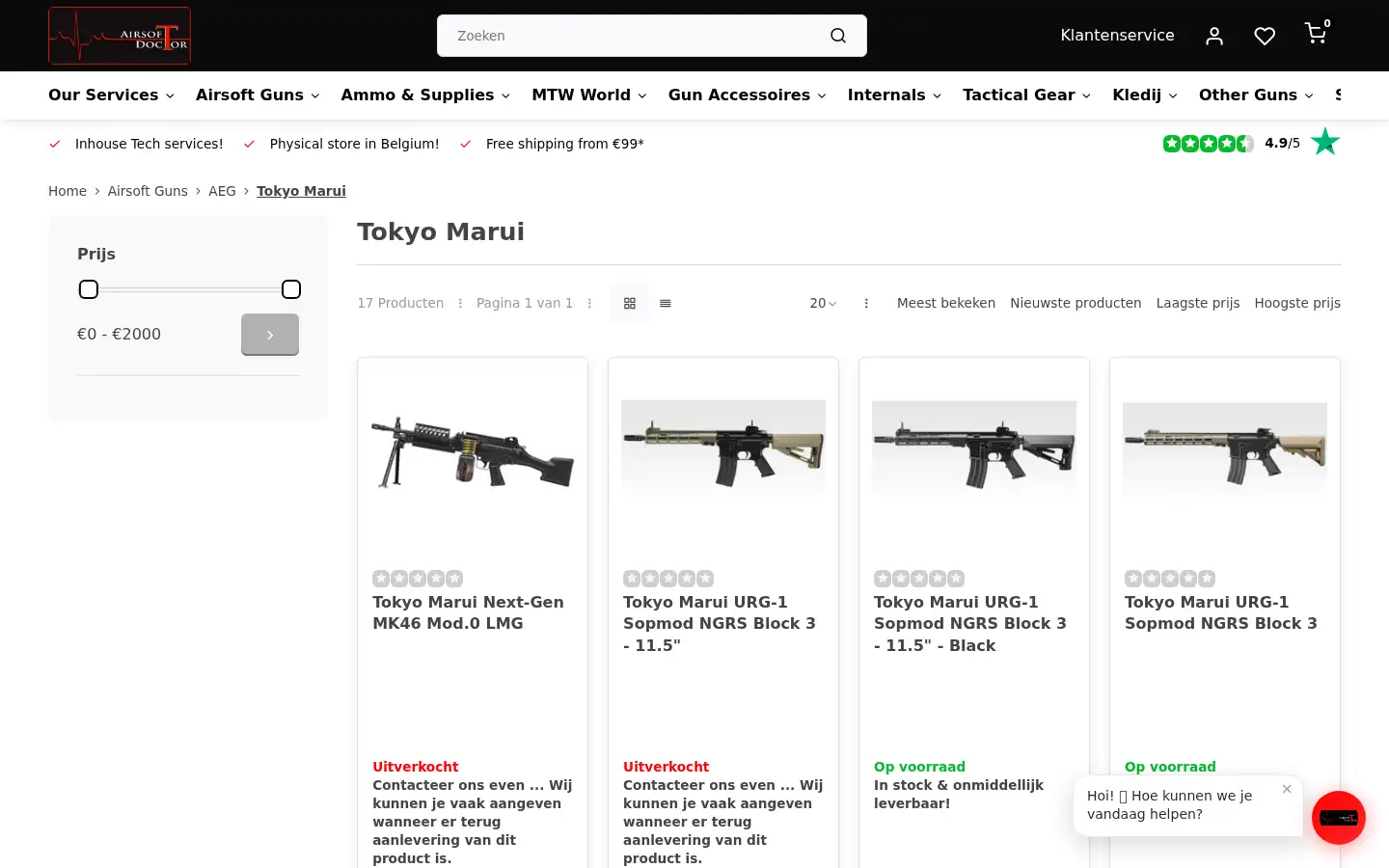Sort by Nieuwste producten
The height and width of the screenshot is (868, 1389).
click(x=1076, y=303)
